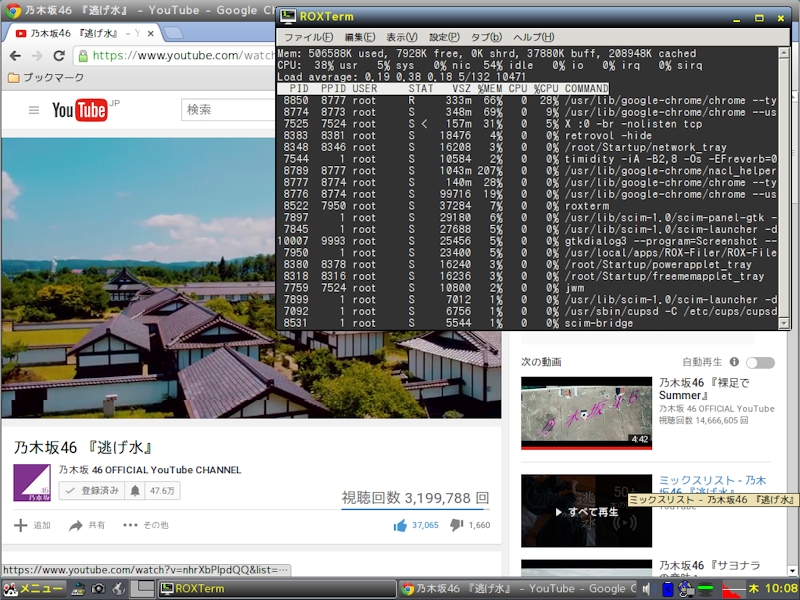Screen dimensions: 800x600
Task: Click the 登録済み subscribed button
Action: 92,491
